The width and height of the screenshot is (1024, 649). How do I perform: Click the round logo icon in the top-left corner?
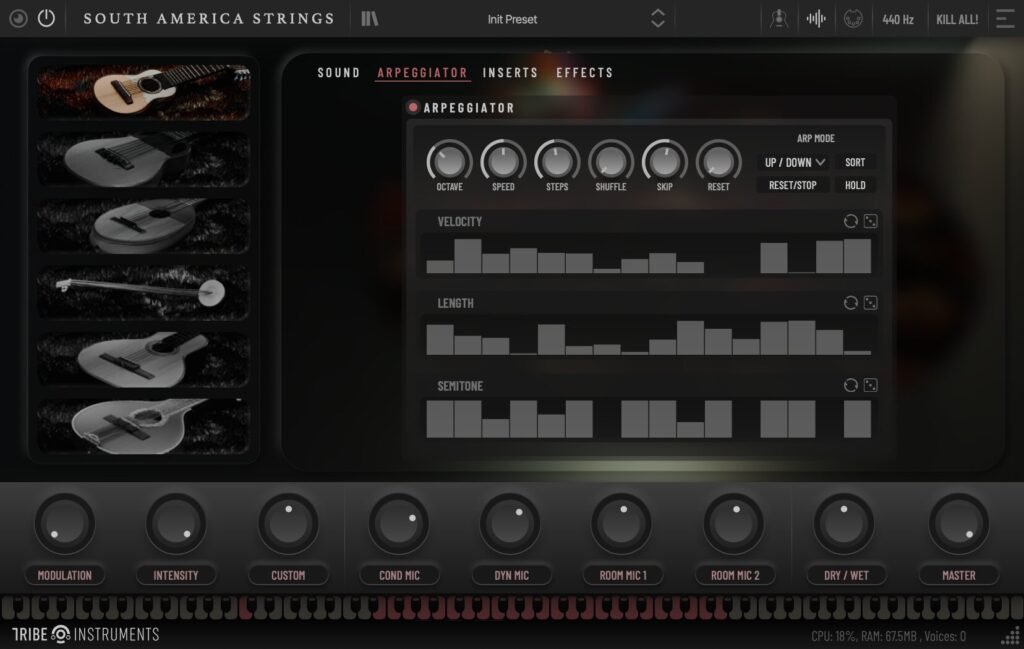pyautogui.click(x=18, y=18)
